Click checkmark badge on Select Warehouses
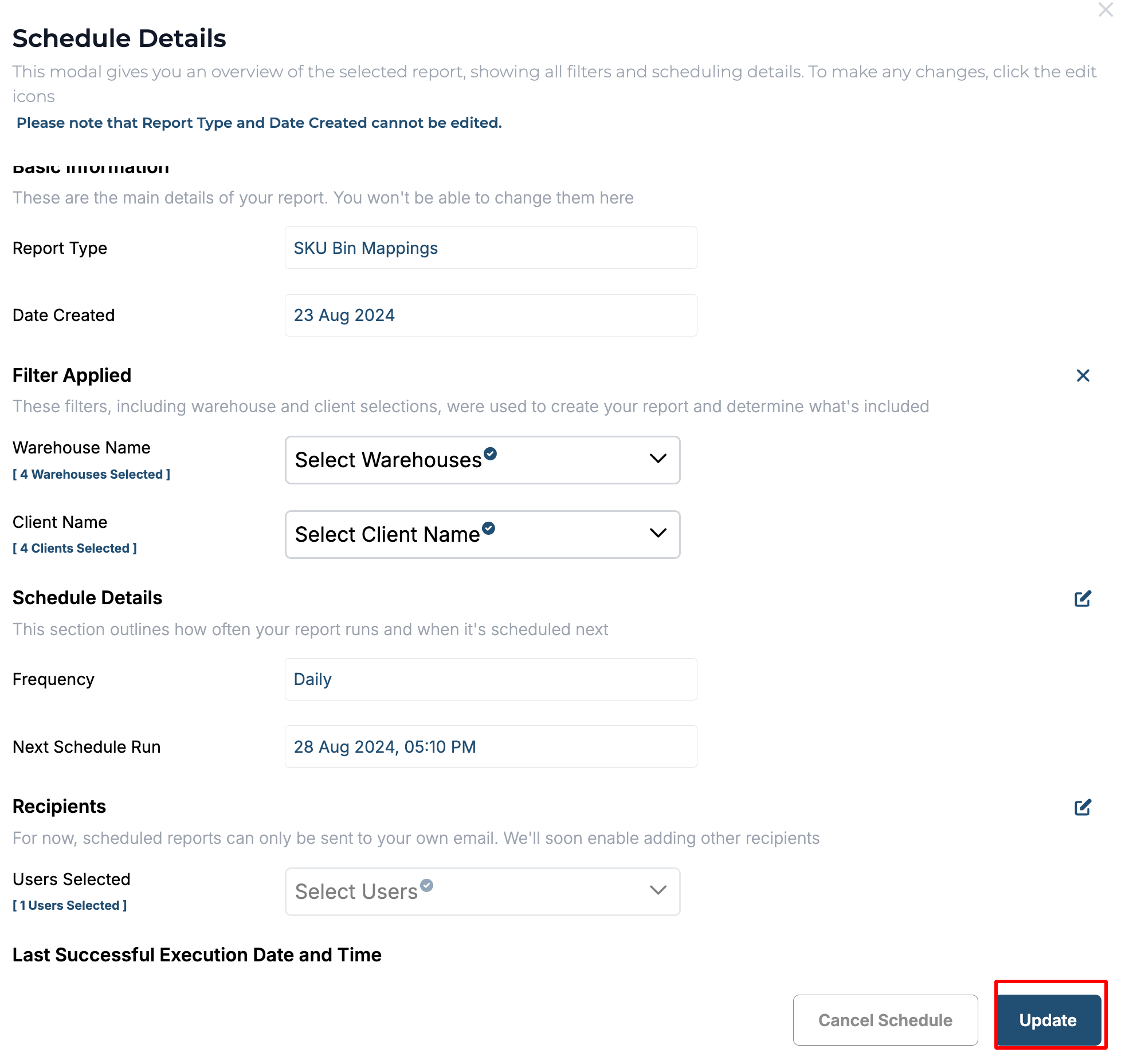The width and height of the screenshot is (1129, 1064). tap(490, 454)
